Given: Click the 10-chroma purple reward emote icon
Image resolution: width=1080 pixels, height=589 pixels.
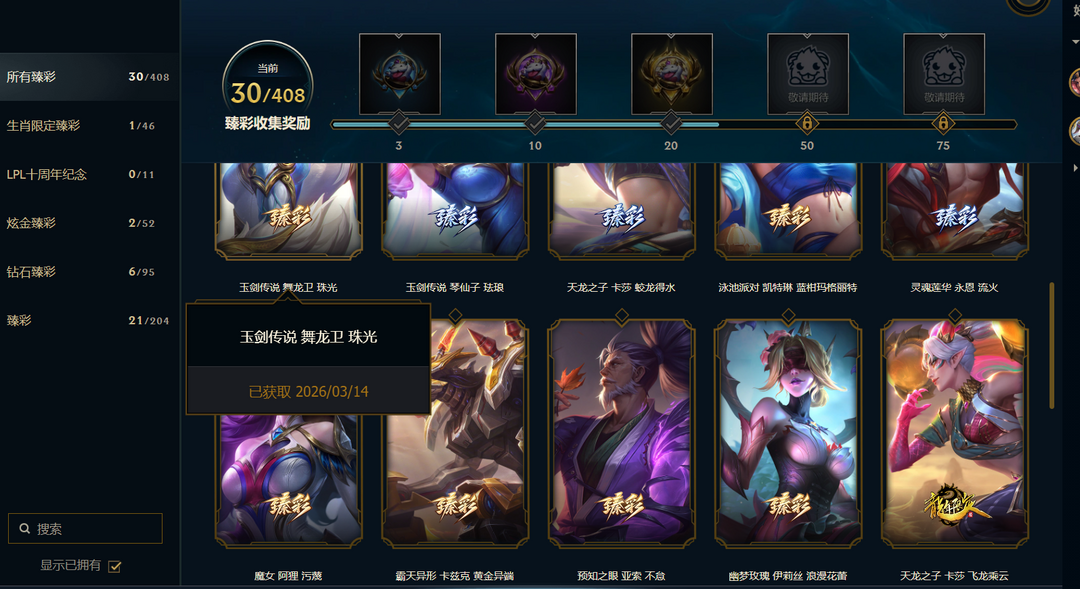Looking at the screenshot, I should (x=536, y=74).
